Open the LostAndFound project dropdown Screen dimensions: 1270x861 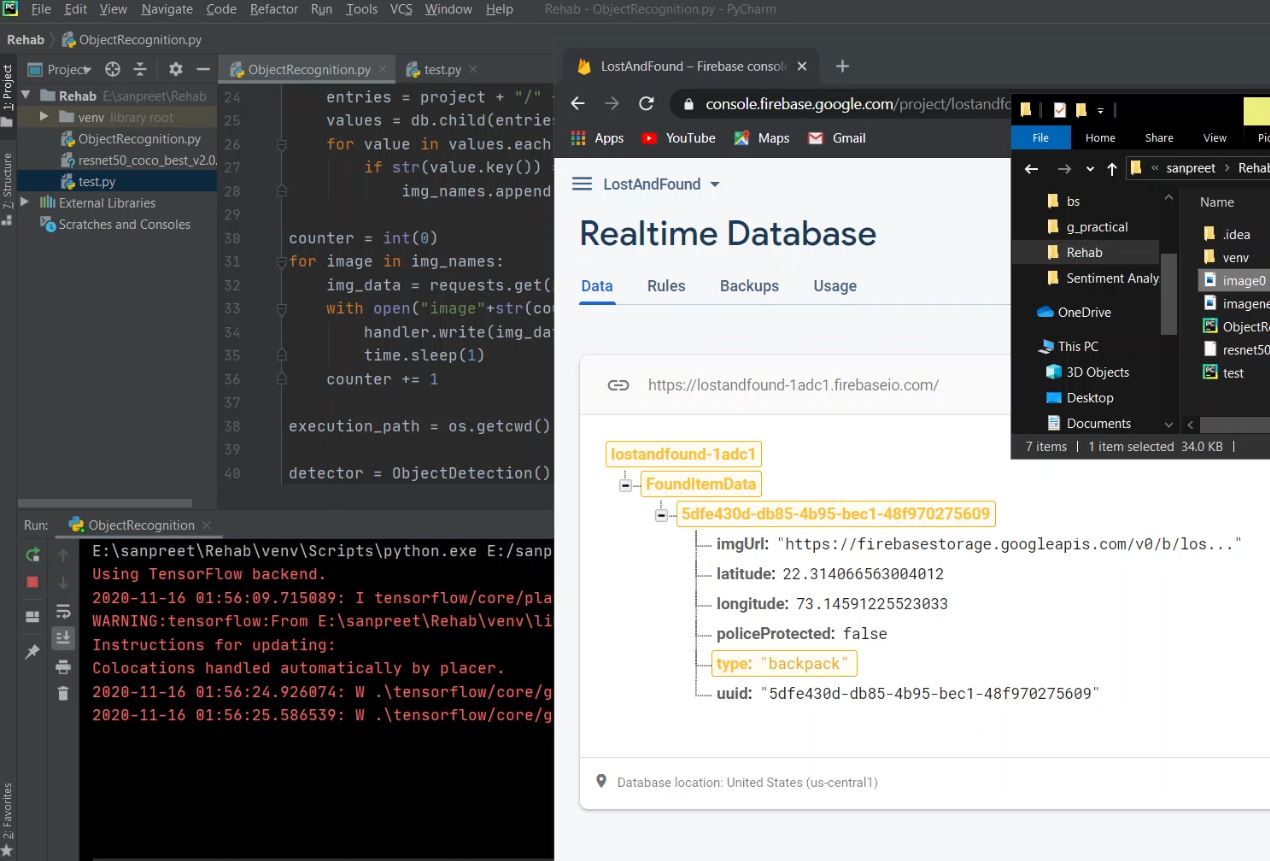point(714,185)
